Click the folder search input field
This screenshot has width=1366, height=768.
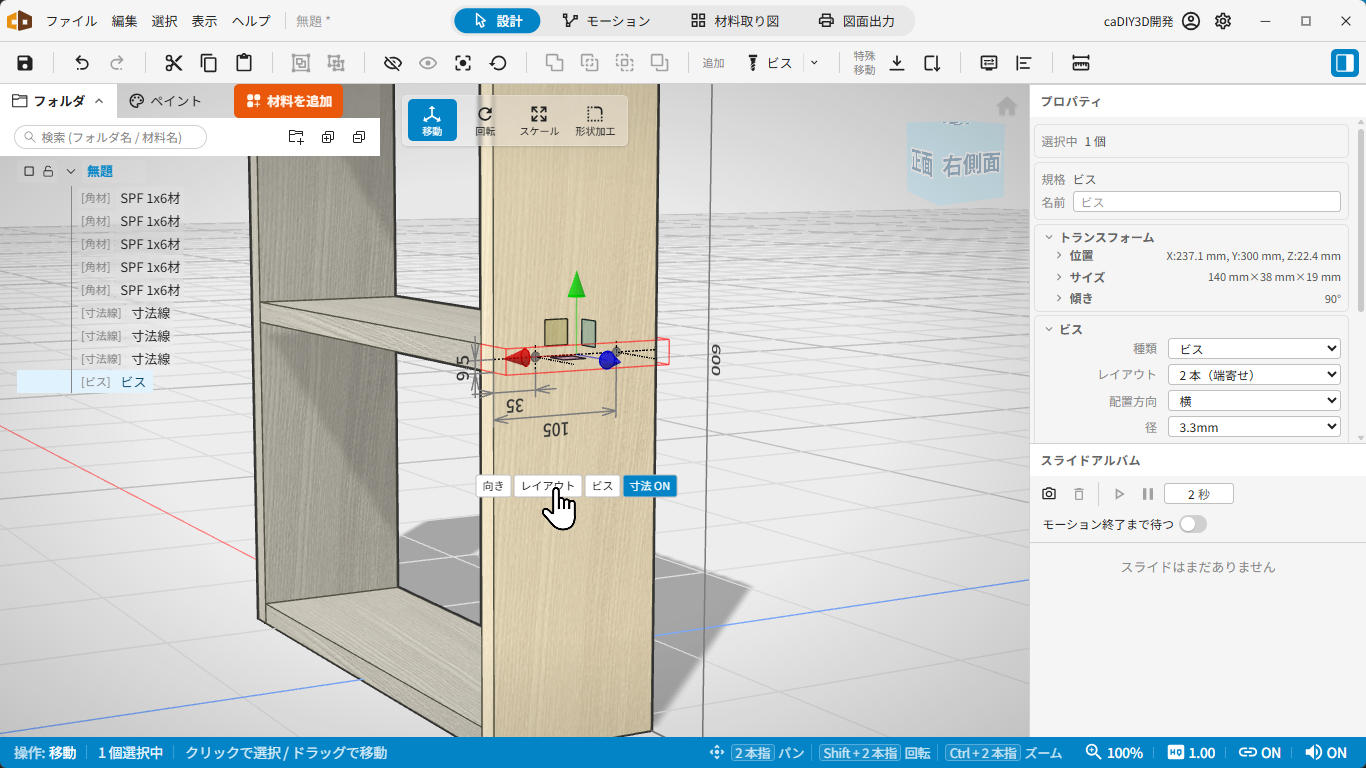[110, 137]
